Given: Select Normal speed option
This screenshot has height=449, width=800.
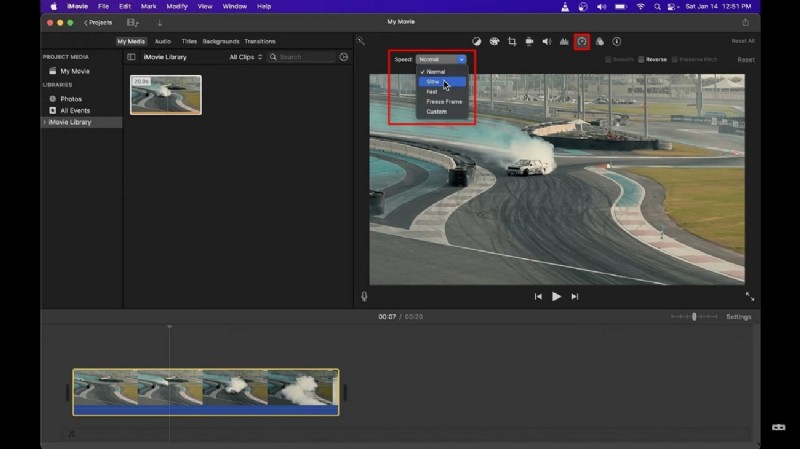Looking at the screenshot, I should tap(442, 72).
